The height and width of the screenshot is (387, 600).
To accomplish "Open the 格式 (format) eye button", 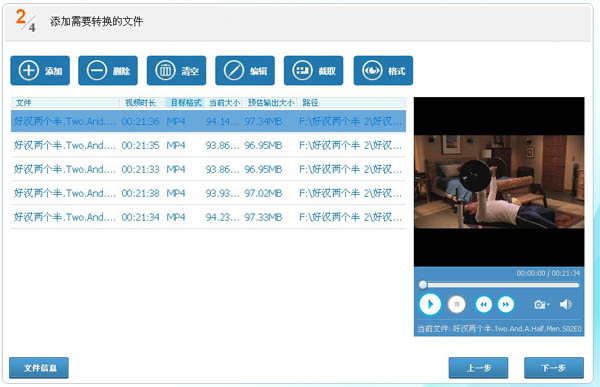I will click(383, 70).
